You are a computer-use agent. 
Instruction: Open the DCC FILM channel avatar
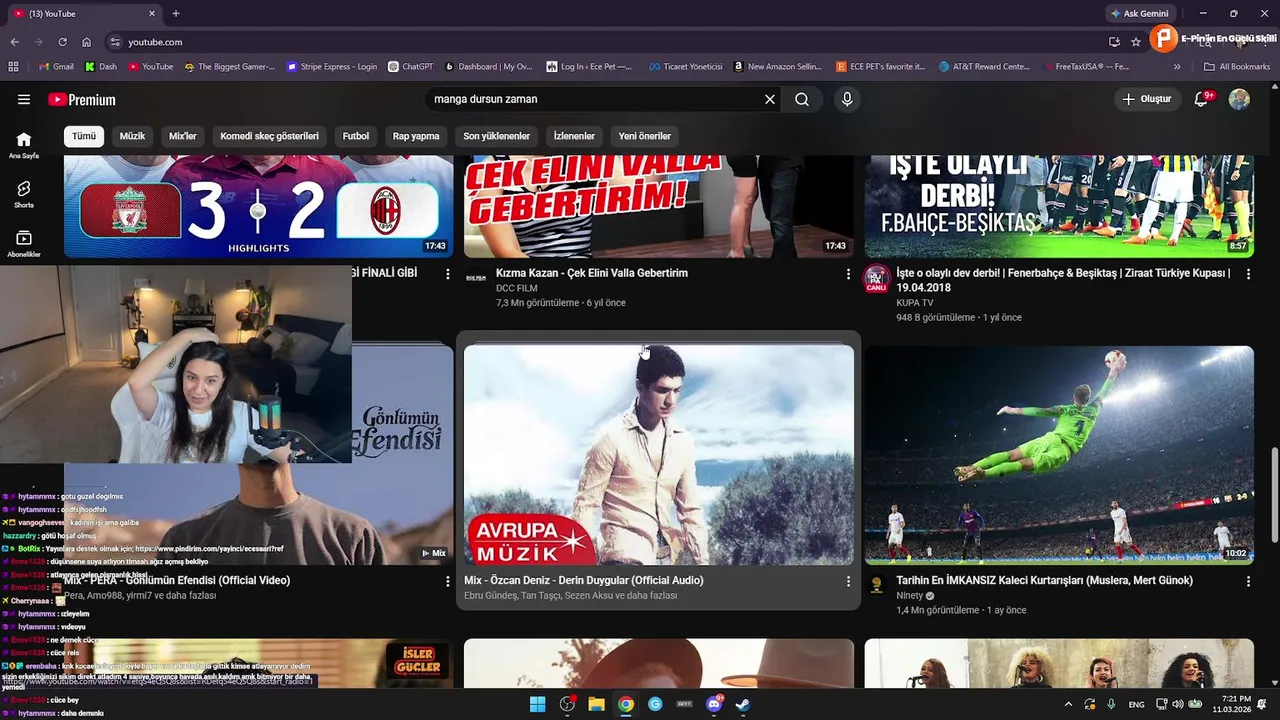pos(476,278)
